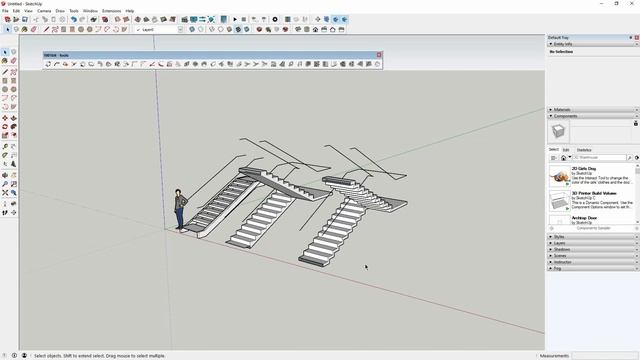640x360 pixels.
Task: Start animation with the play button
Action: 235,19
